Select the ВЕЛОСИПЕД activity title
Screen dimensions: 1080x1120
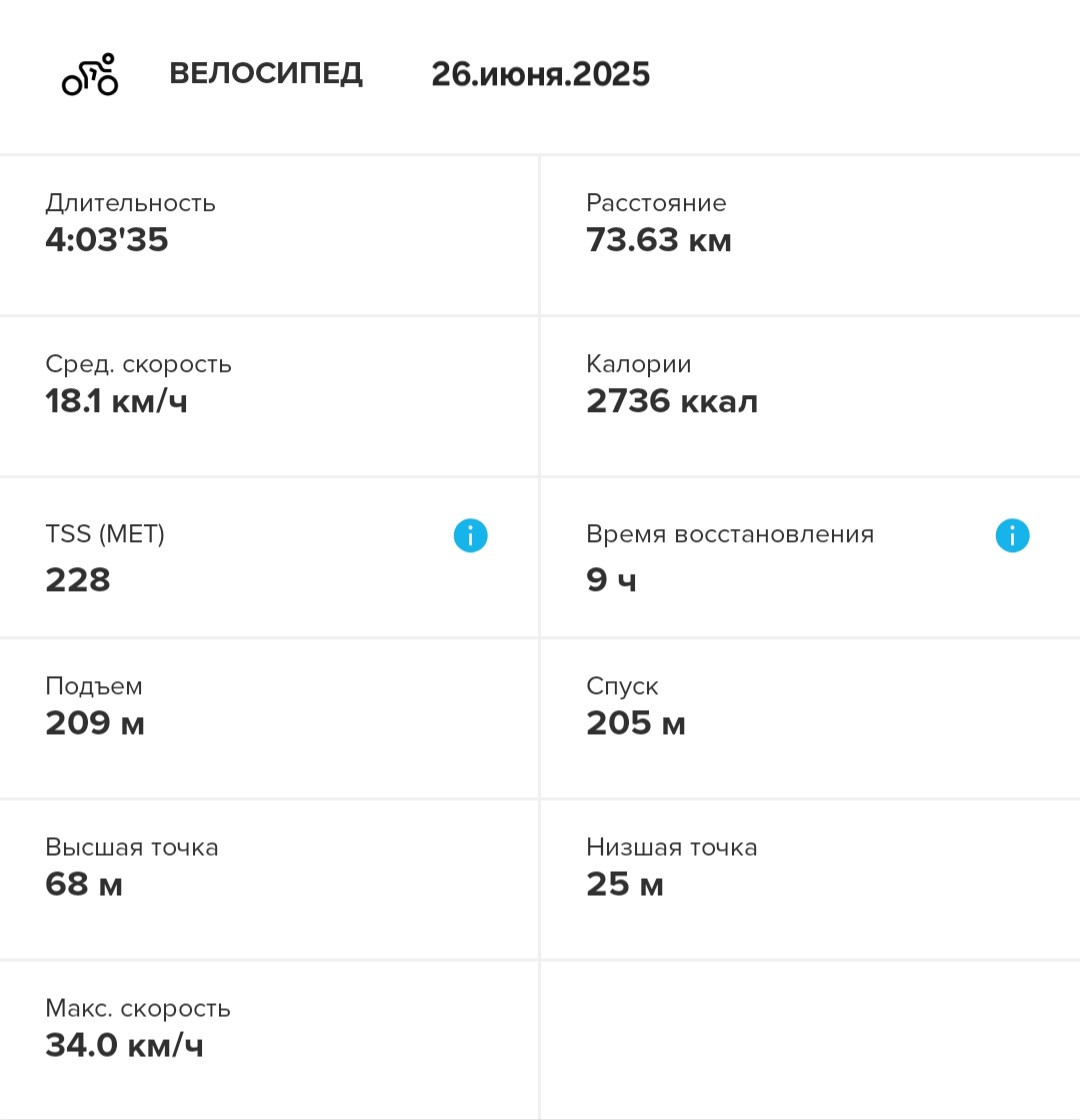pos(266,74)
